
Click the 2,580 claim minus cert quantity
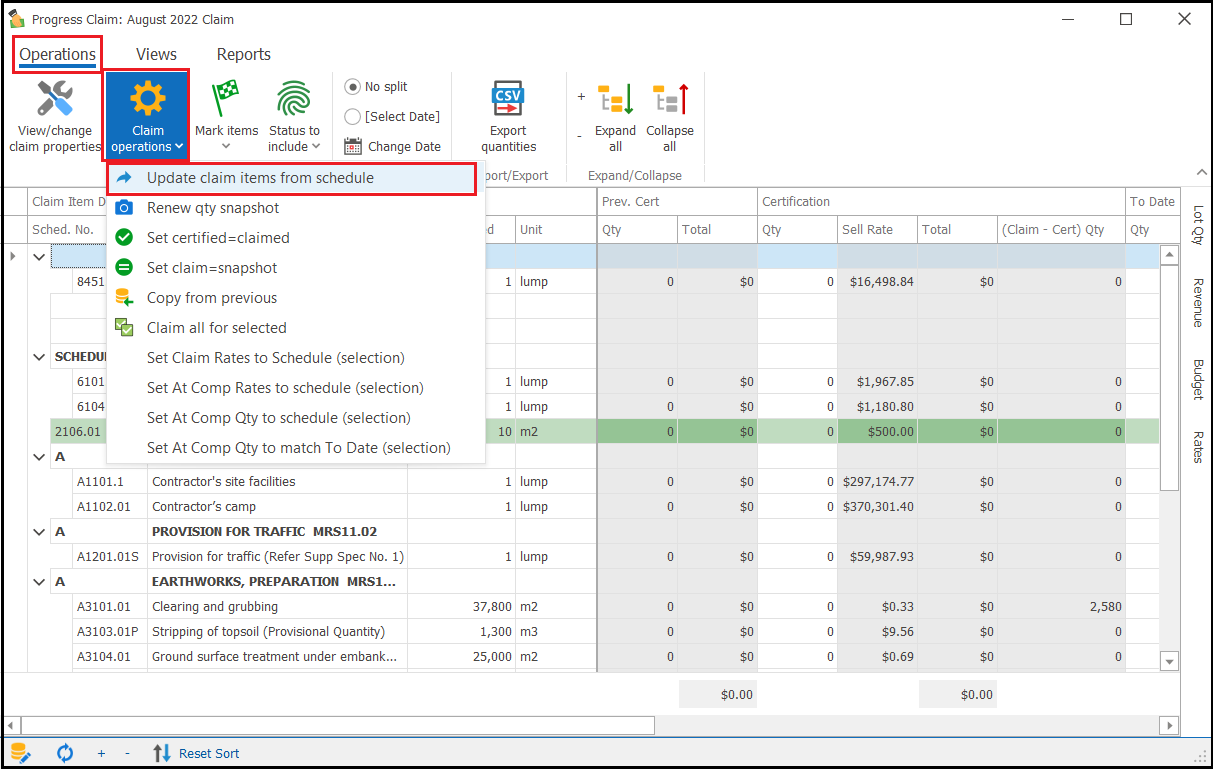click(1061, 606)
